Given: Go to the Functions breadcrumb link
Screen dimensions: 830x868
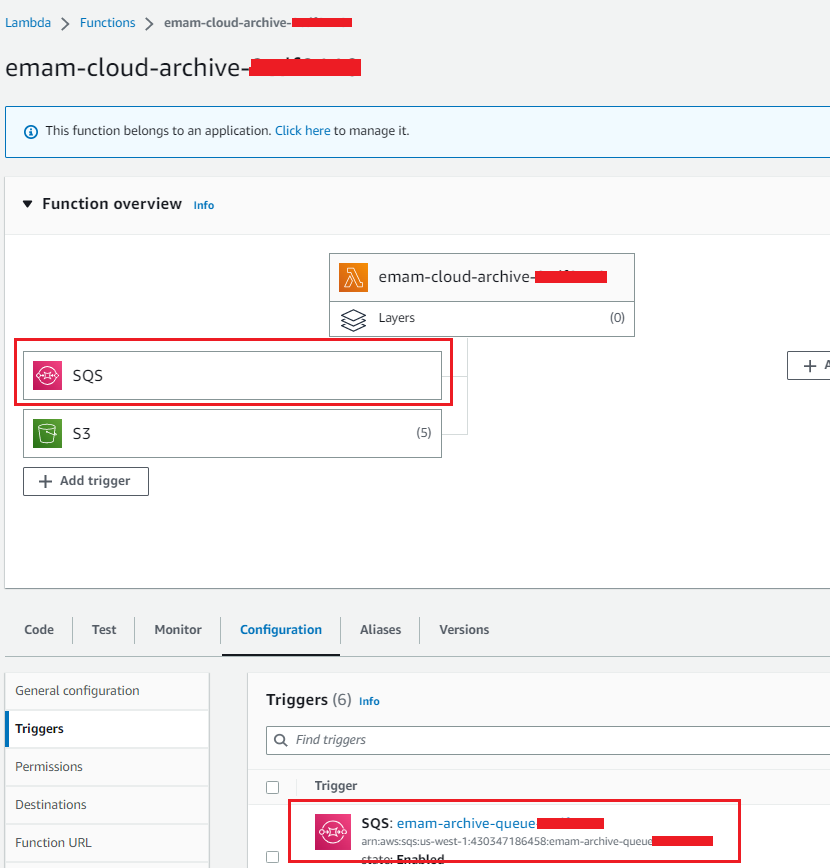Looking at the screenshot, I should pos(107,23).
